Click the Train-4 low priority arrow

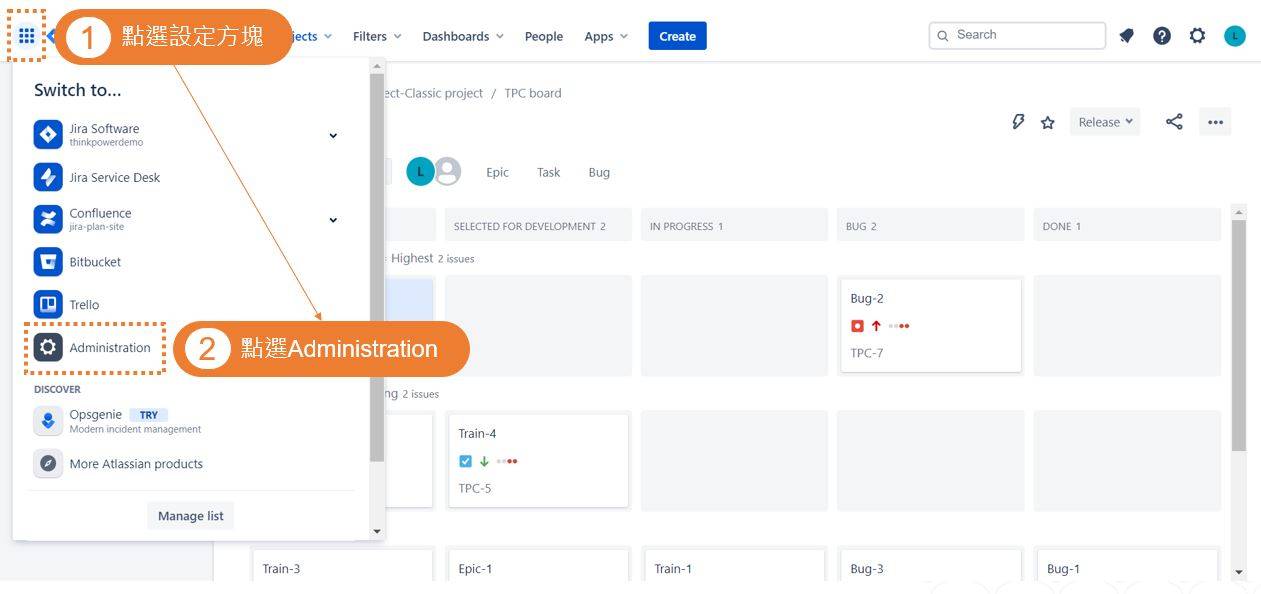coord(484,461)
